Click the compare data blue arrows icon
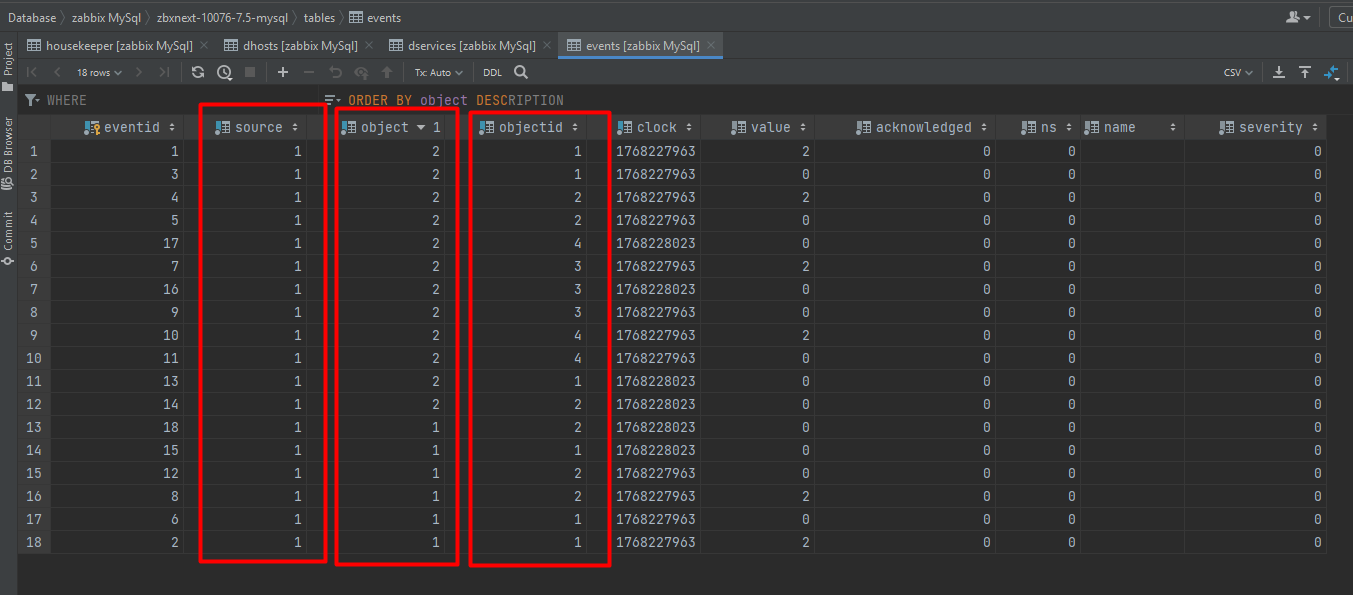This screenshot has width=1353, height=595. coord(1331,72)
